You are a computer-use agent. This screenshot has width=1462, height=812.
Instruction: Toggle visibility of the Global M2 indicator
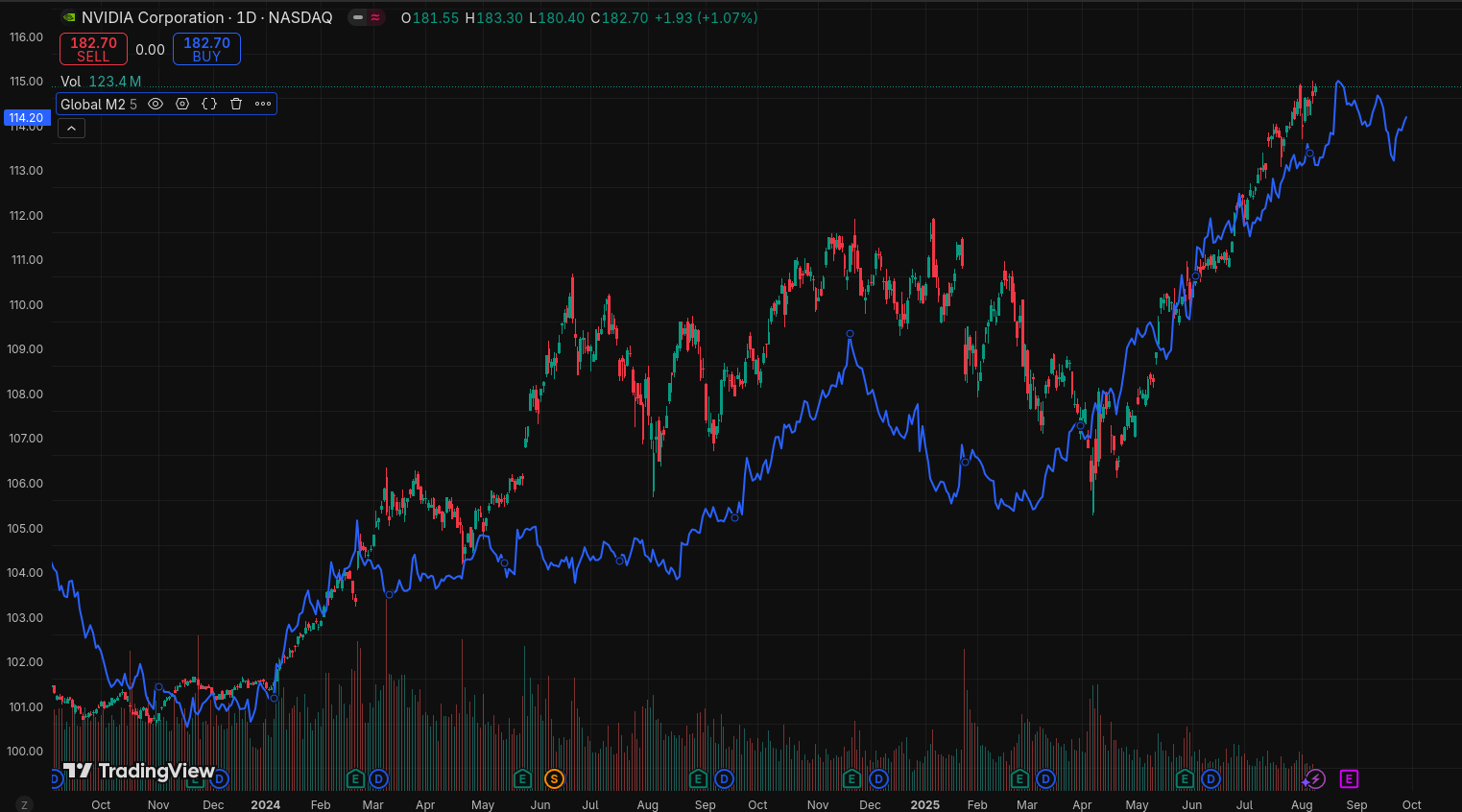tap(156, 104)
